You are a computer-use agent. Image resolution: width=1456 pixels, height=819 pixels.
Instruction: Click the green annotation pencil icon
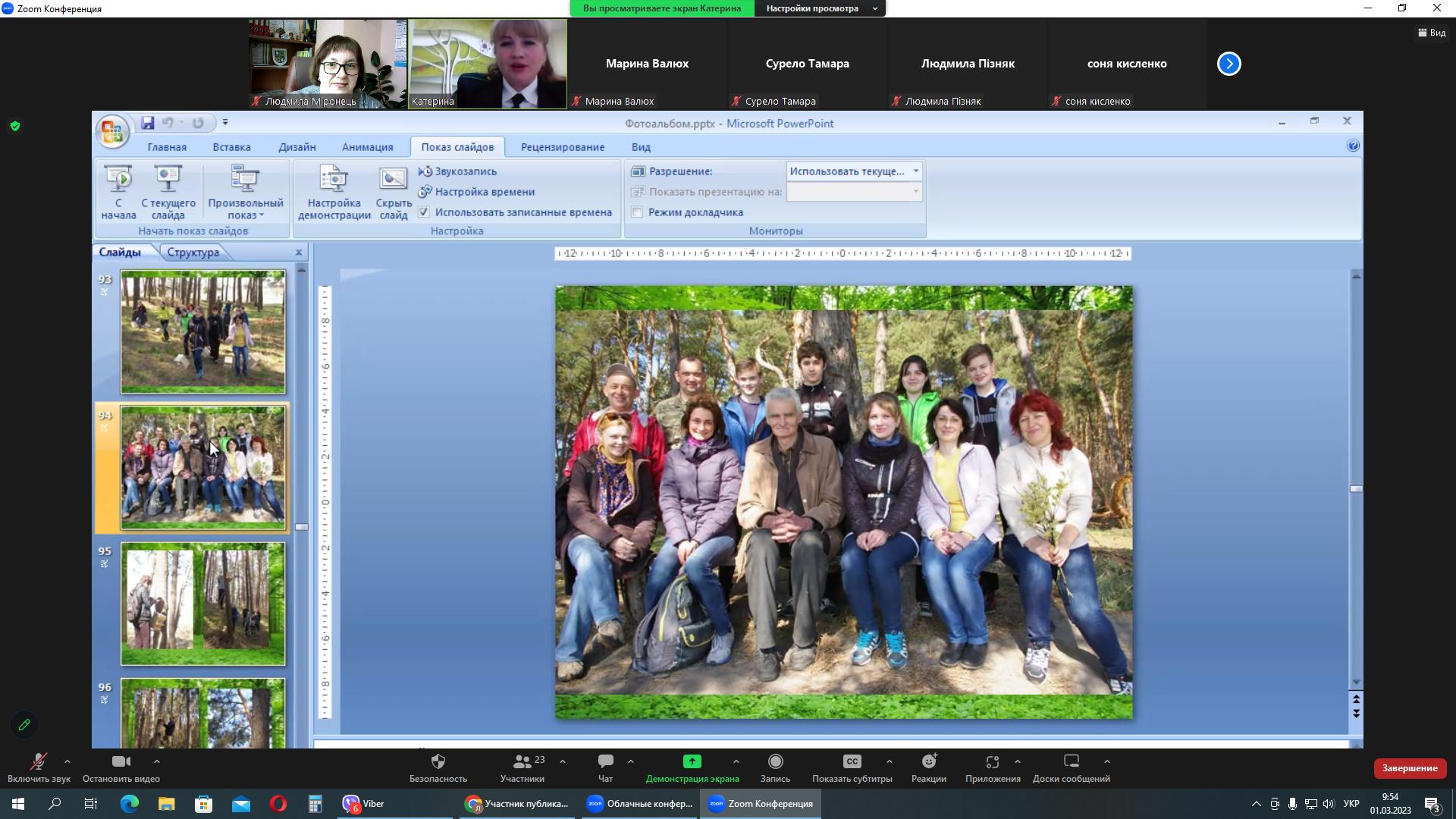click(x=24, y=725)
